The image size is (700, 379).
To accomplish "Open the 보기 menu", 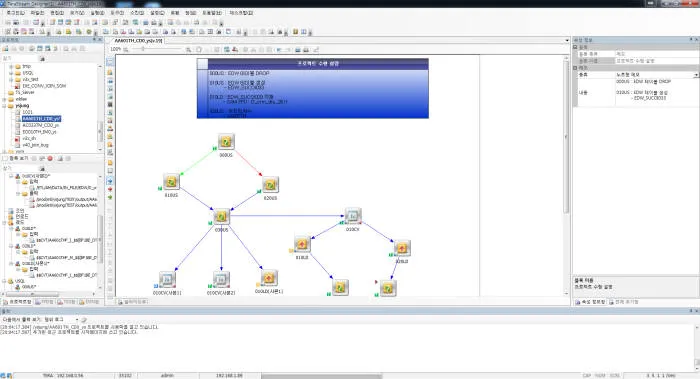I will [77, 13].
